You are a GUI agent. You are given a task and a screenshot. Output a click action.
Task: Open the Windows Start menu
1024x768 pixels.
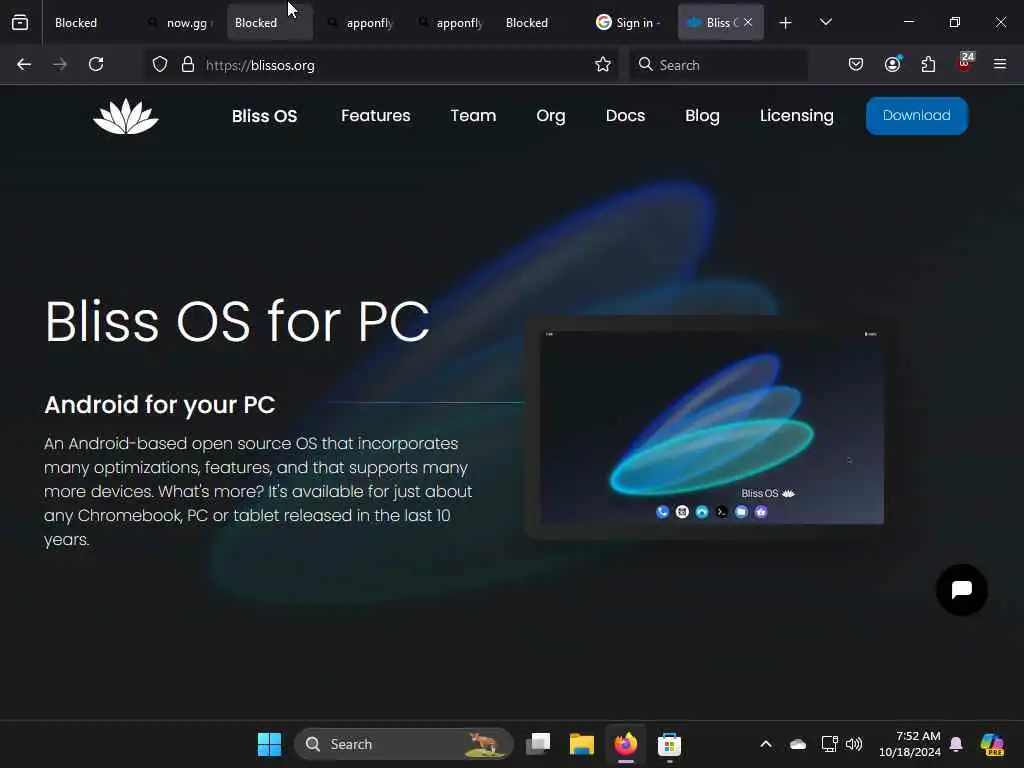pyautogui.click(x=269, y=744)
